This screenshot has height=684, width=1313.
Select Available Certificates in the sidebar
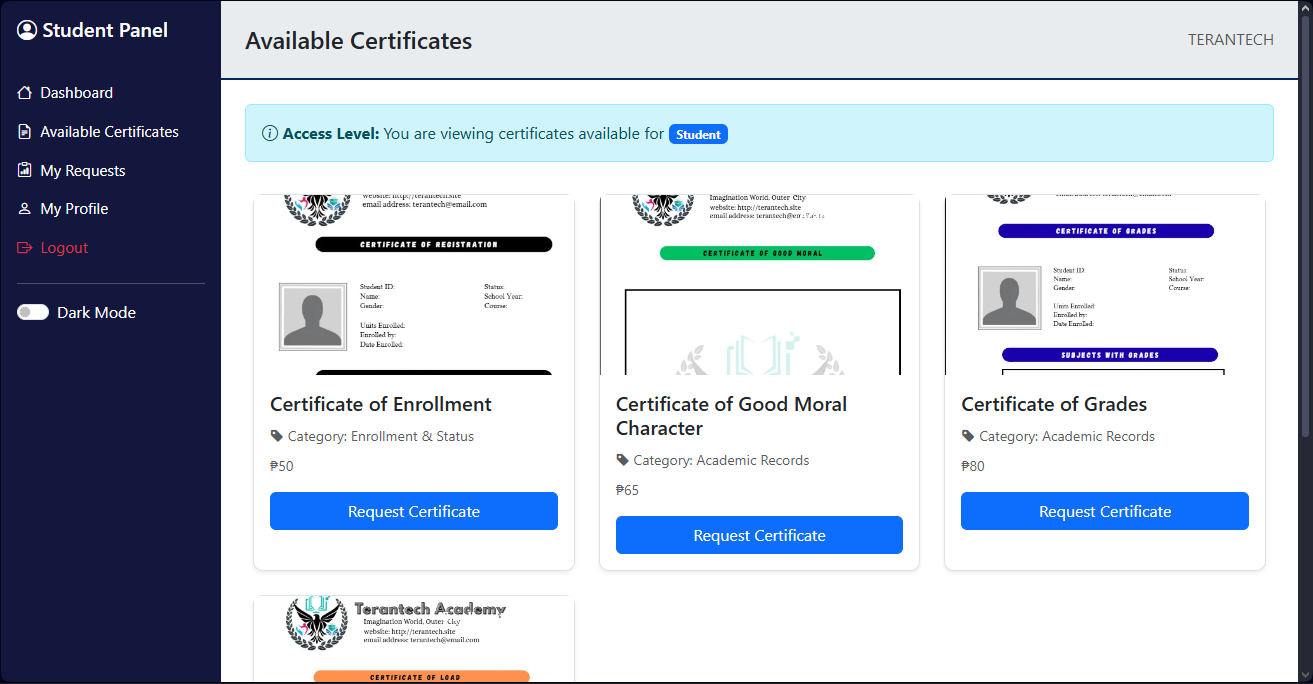pyautogui.click(x=109, y=131)
